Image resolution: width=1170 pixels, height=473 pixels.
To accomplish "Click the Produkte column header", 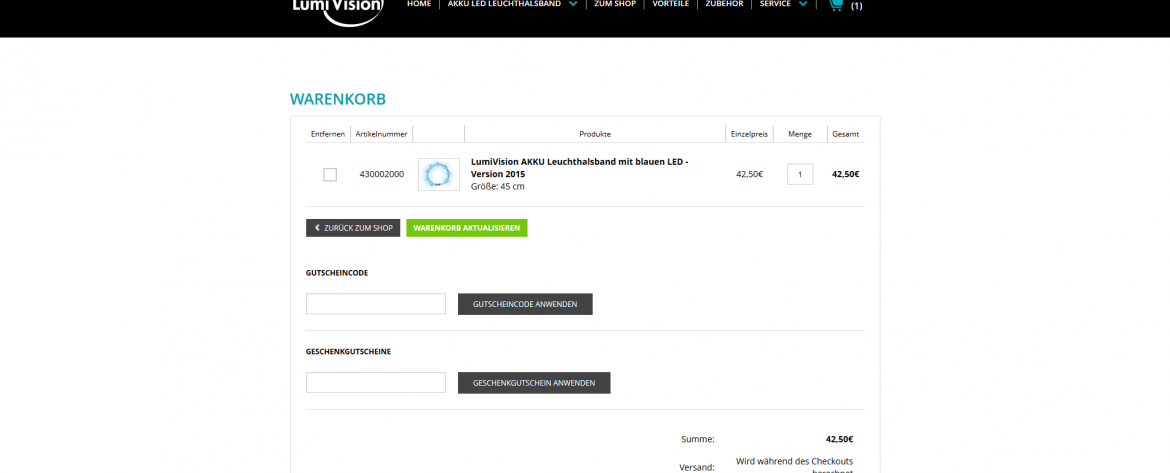I will (x=595, y=134).
